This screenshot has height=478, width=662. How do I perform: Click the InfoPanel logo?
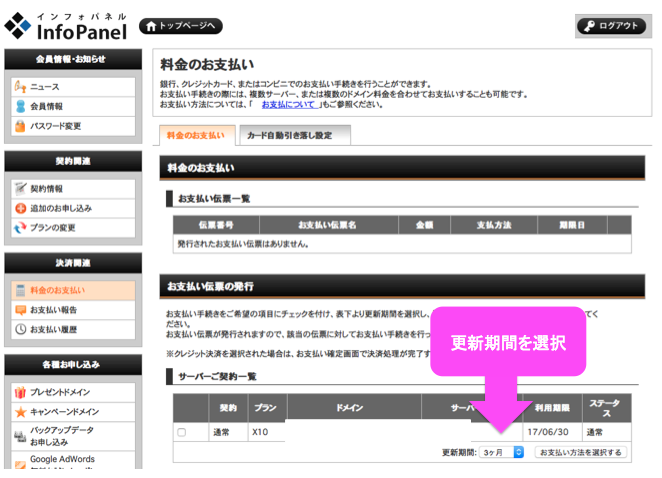[66, 26]
